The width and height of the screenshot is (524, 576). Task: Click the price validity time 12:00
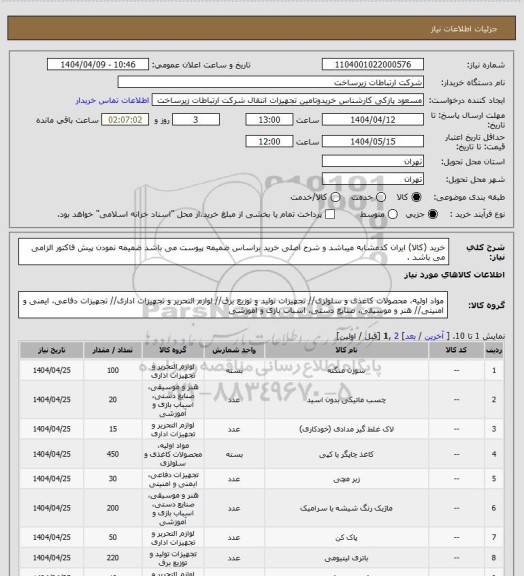click(x=269, y=141)
